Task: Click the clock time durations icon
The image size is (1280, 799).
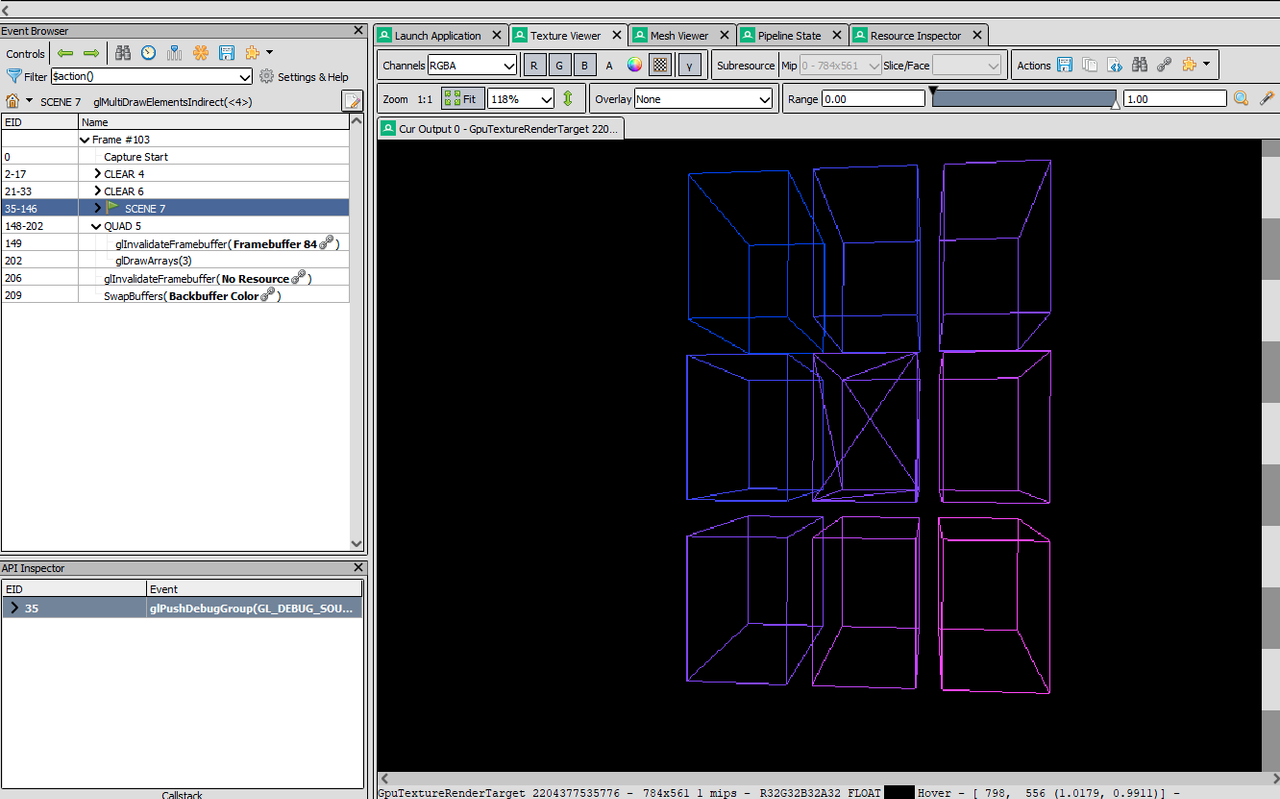Action: point(148,53)
